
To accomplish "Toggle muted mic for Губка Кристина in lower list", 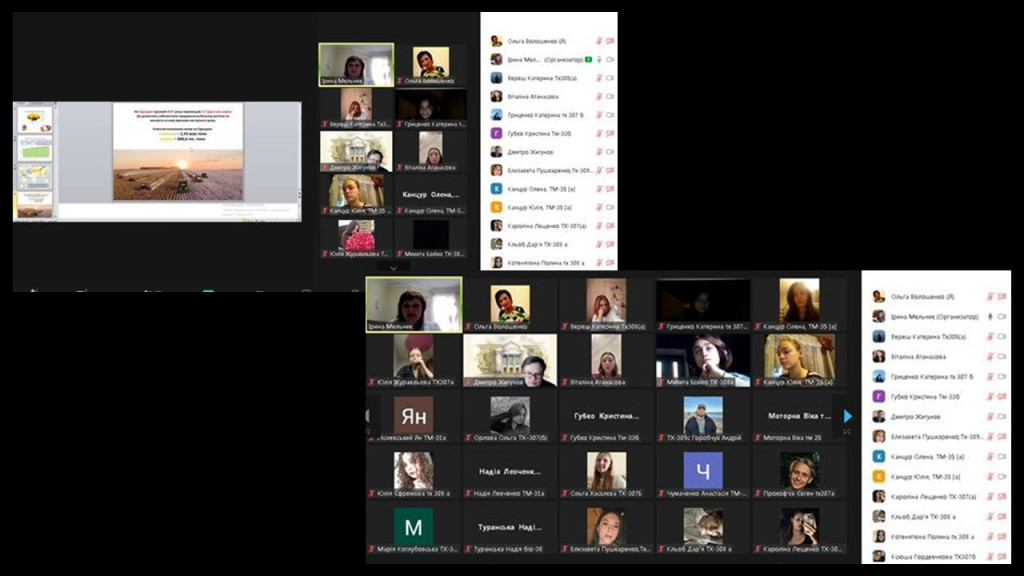I will 988,396.
